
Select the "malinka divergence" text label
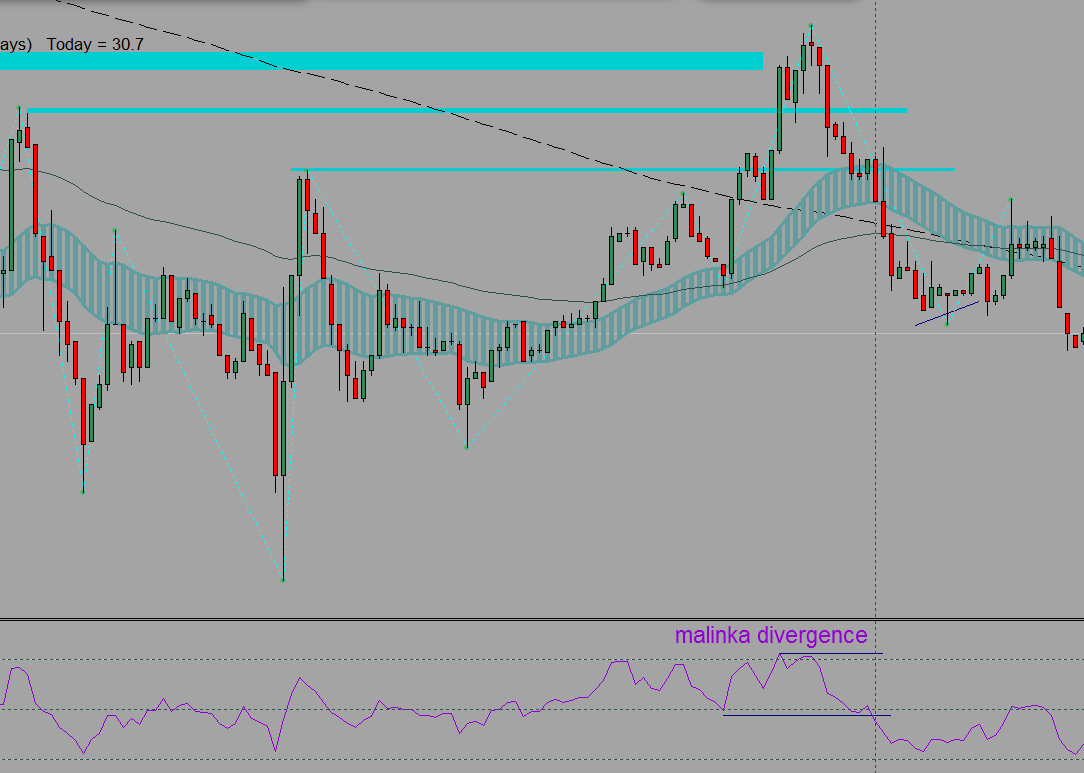[771, 635]
